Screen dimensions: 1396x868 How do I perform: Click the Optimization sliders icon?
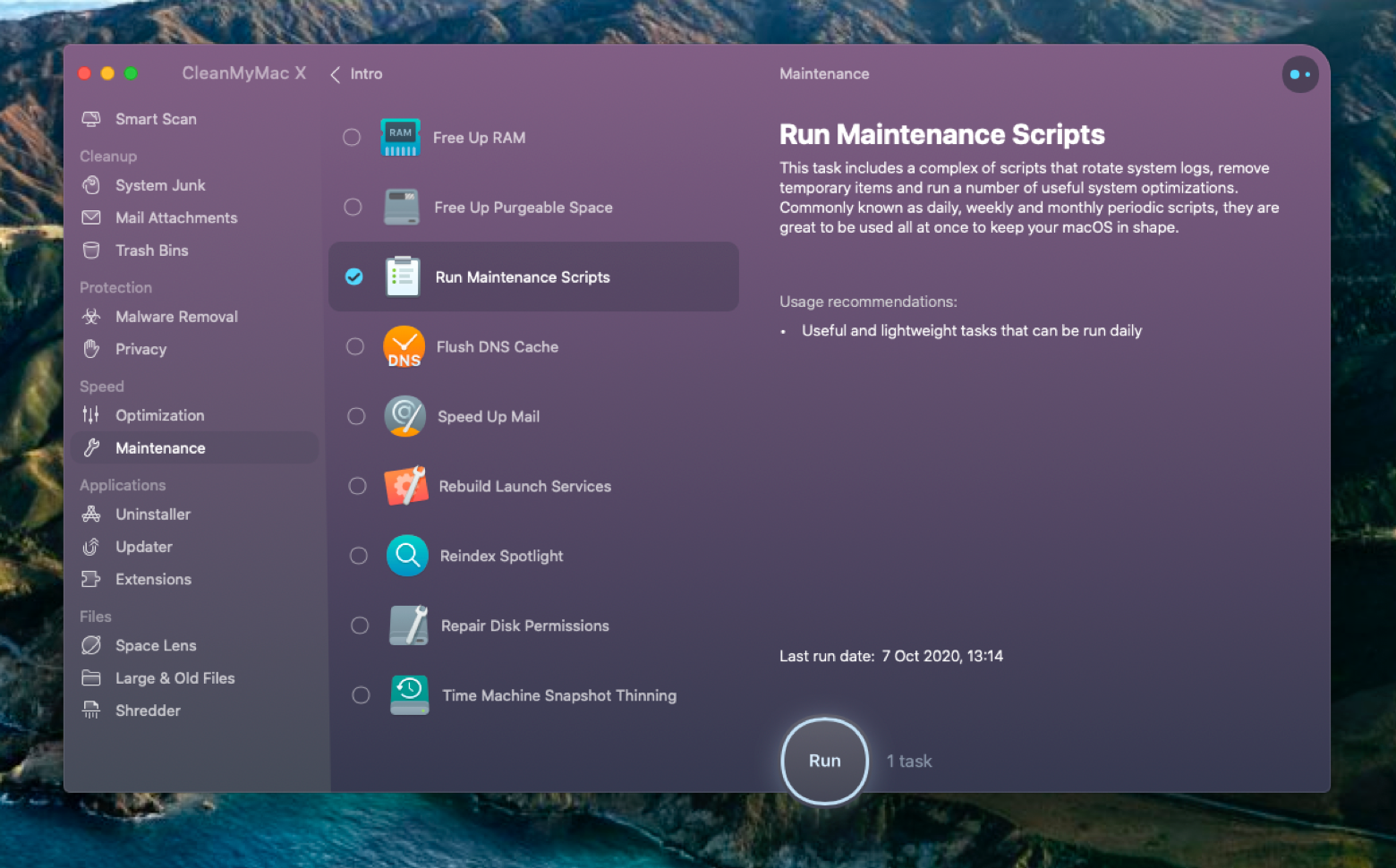[90, 415]
